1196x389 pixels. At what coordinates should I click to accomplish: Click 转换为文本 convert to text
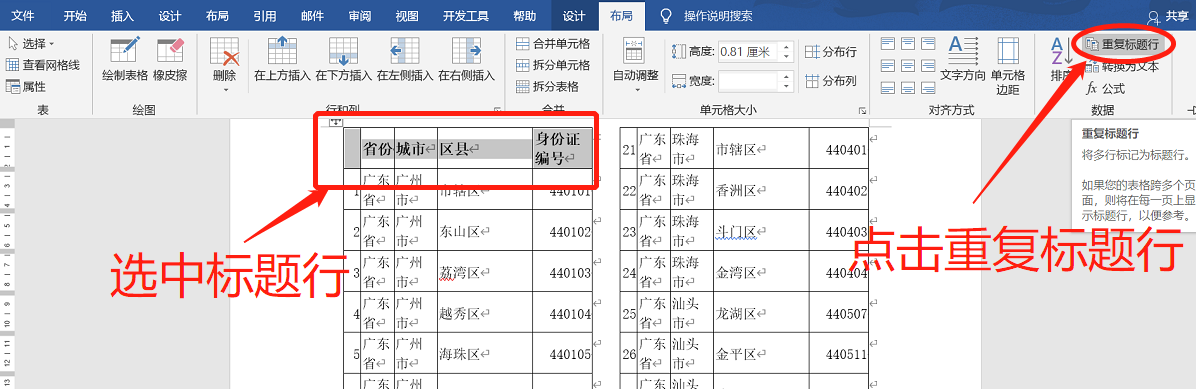click(x=1122, y=66)
